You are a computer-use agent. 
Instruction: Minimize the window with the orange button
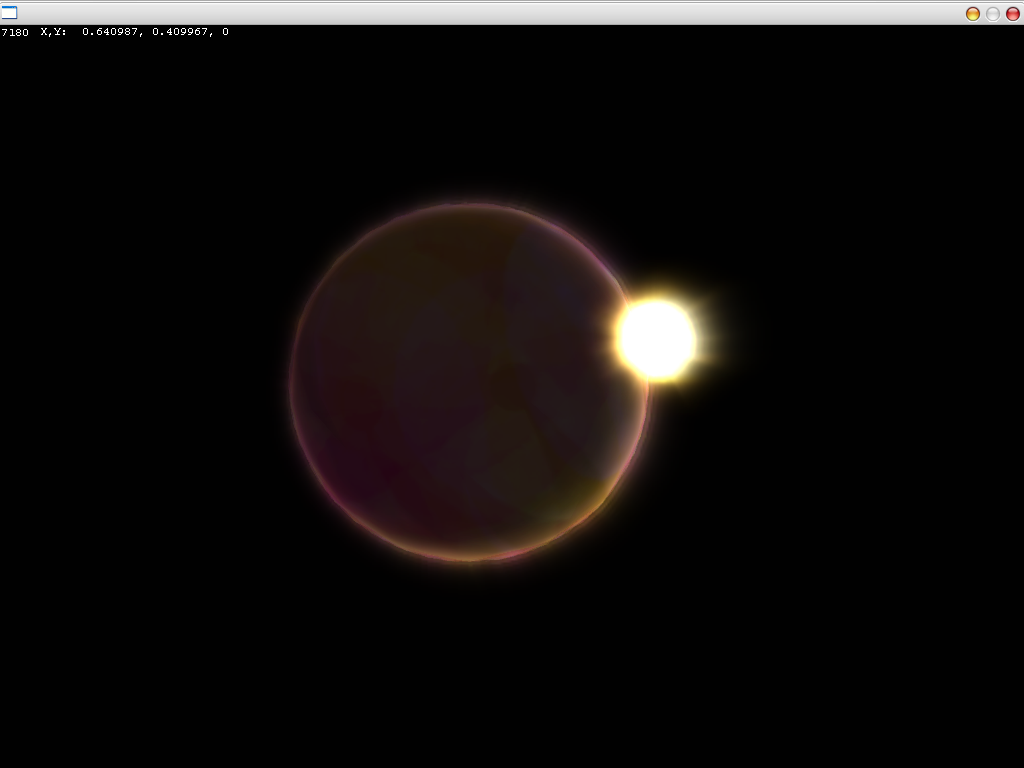tap(972, 13)
